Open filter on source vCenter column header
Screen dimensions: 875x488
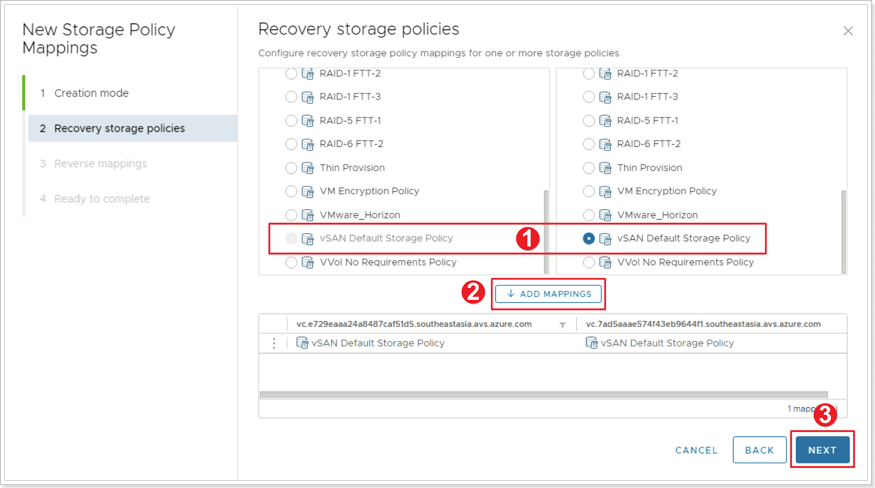(x=562, y=325)
